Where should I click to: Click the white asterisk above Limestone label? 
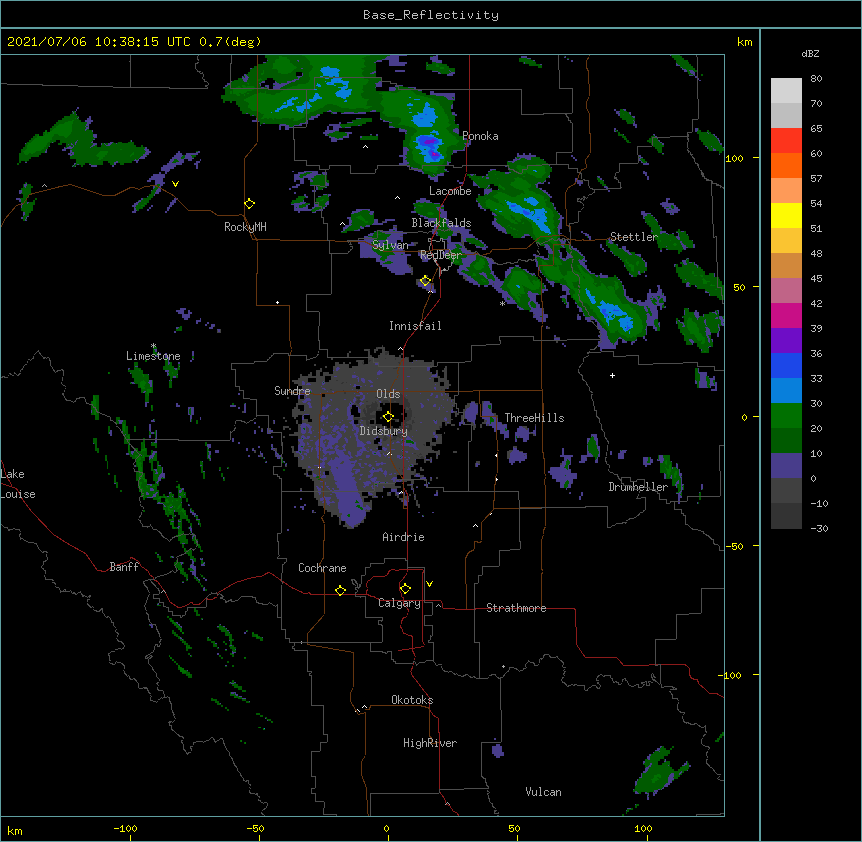[153, 346]
